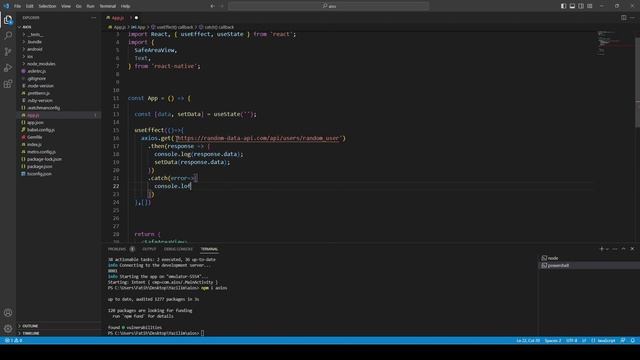Image resolution: width=640 pixels, height=360 pixels.
Task: Open the Go menu
Action: (x=78, y=6)
